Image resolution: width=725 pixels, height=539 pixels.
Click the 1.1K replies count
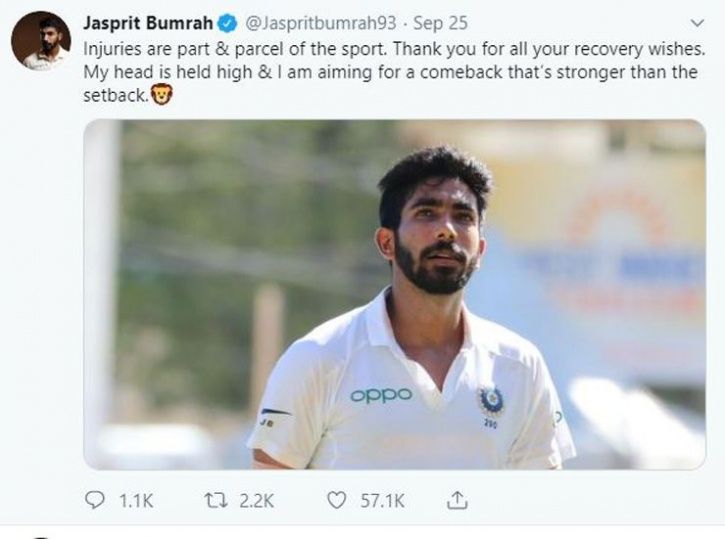pyautogui.click(x=136, y=501)
